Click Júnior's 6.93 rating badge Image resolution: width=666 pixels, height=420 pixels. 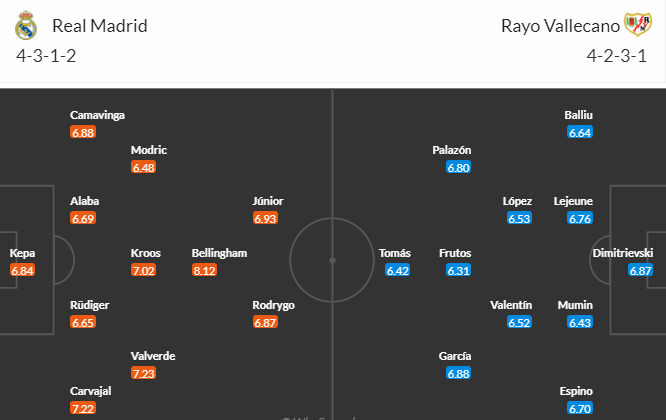point(265,218)
